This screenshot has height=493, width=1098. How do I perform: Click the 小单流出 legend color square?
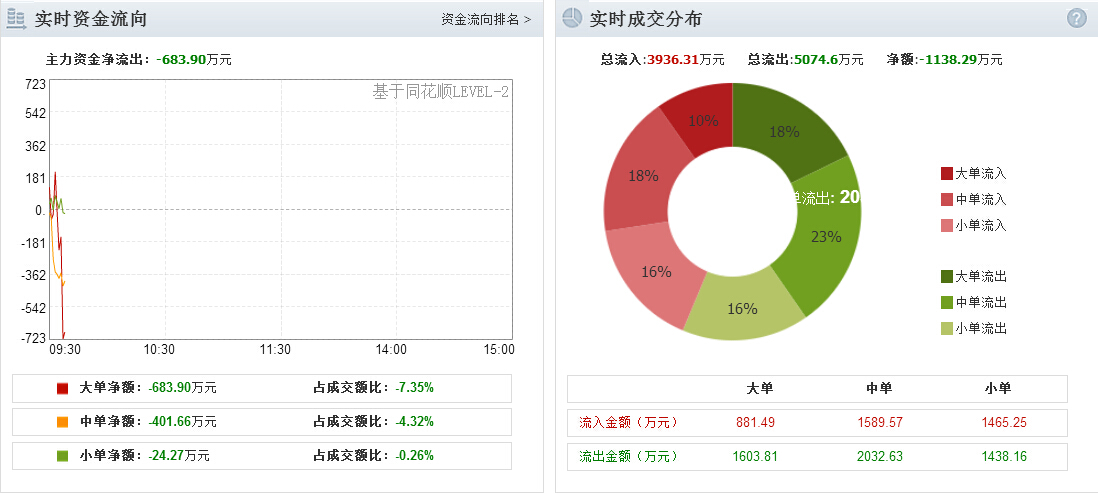click(x=947, y=328)
